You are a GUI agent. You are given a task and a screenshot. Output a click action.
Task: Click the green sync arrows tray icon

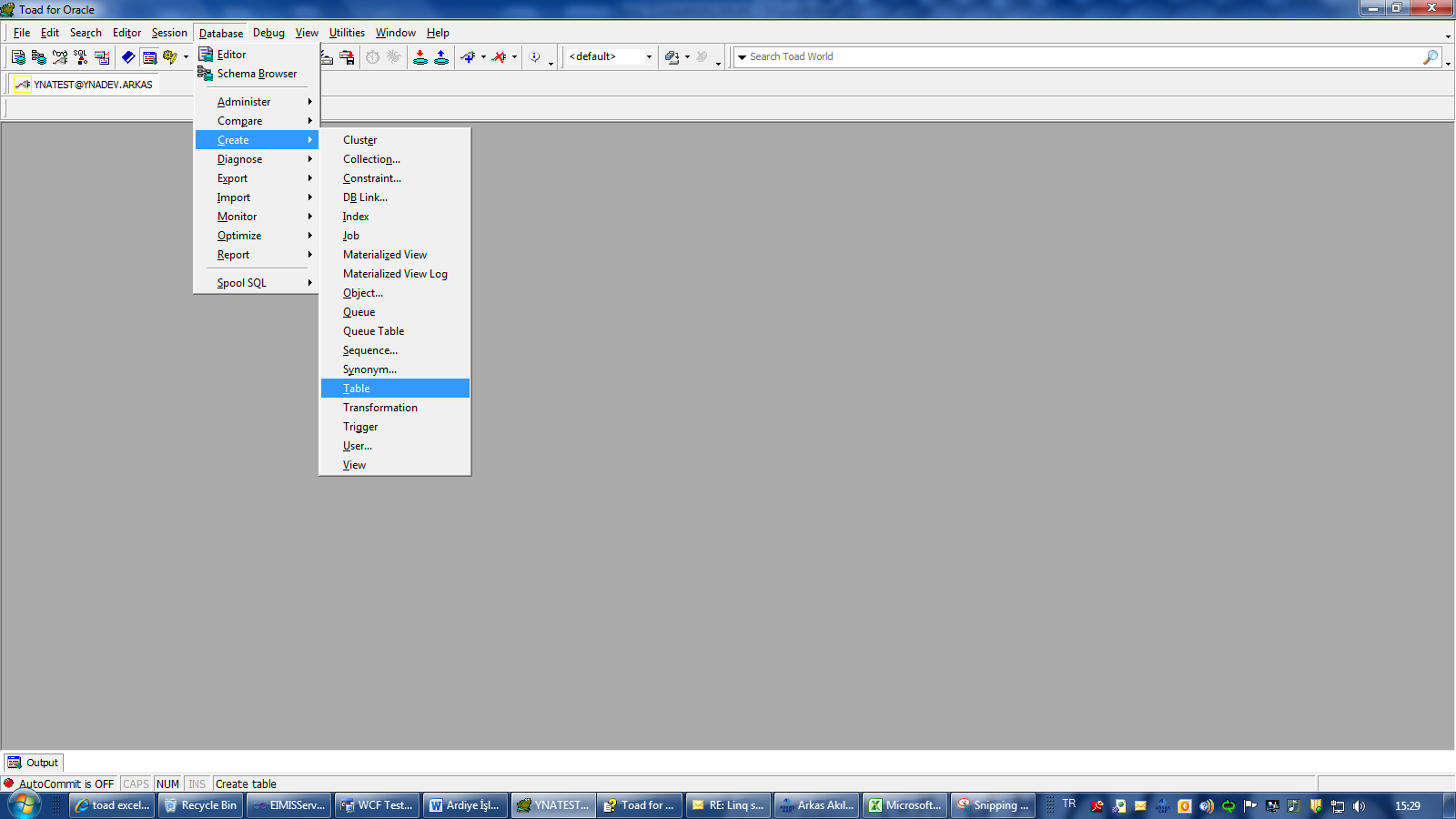click(1228, 805)
